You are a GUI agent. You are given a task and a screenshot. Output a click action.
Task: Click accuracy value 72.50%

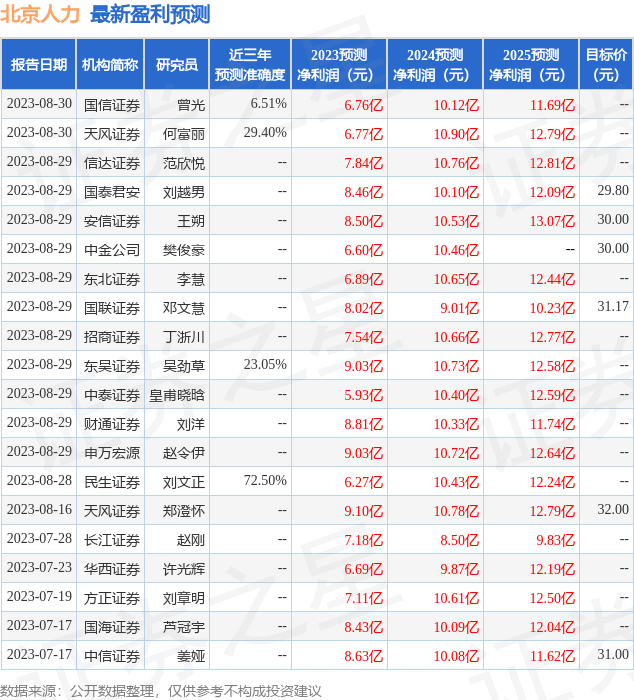click(x=265, y=481)
